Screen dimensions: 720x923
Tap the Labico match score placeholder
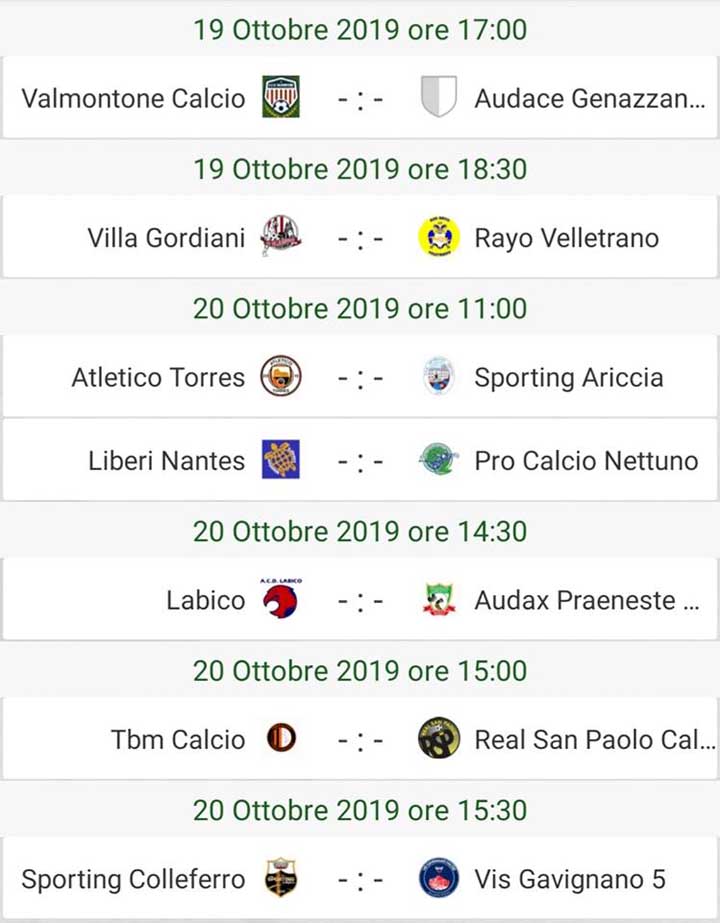(x=360, y=600)
